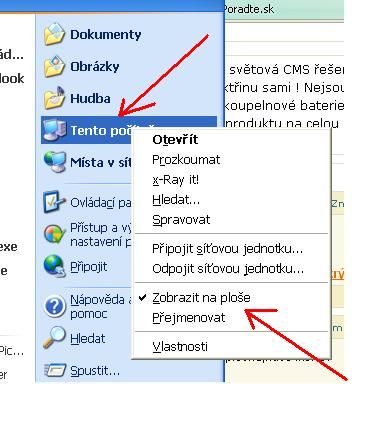This screenshot has width=374, height=422.
Task: Choose Otevřít in the context menu
Action: (x=231, y=140)
